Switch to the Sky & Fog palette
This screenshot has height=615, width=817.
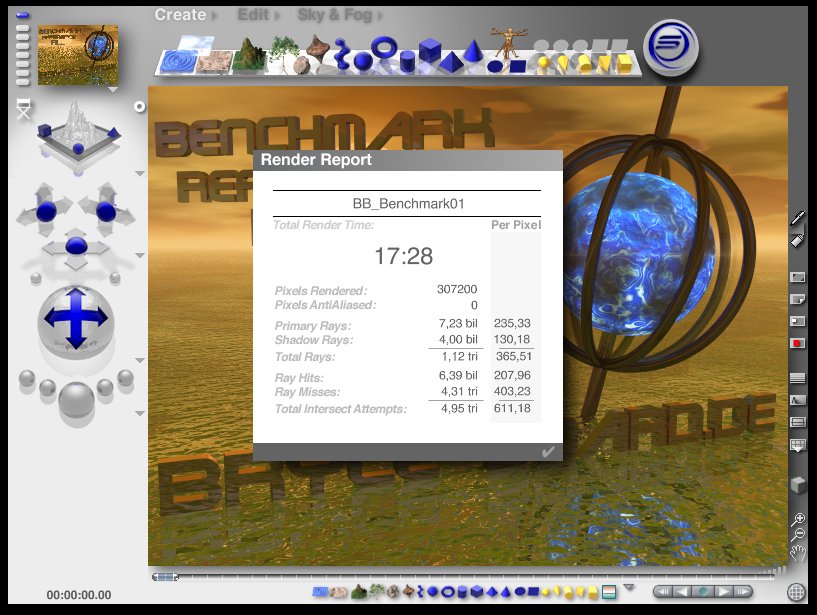coord(335,15)
